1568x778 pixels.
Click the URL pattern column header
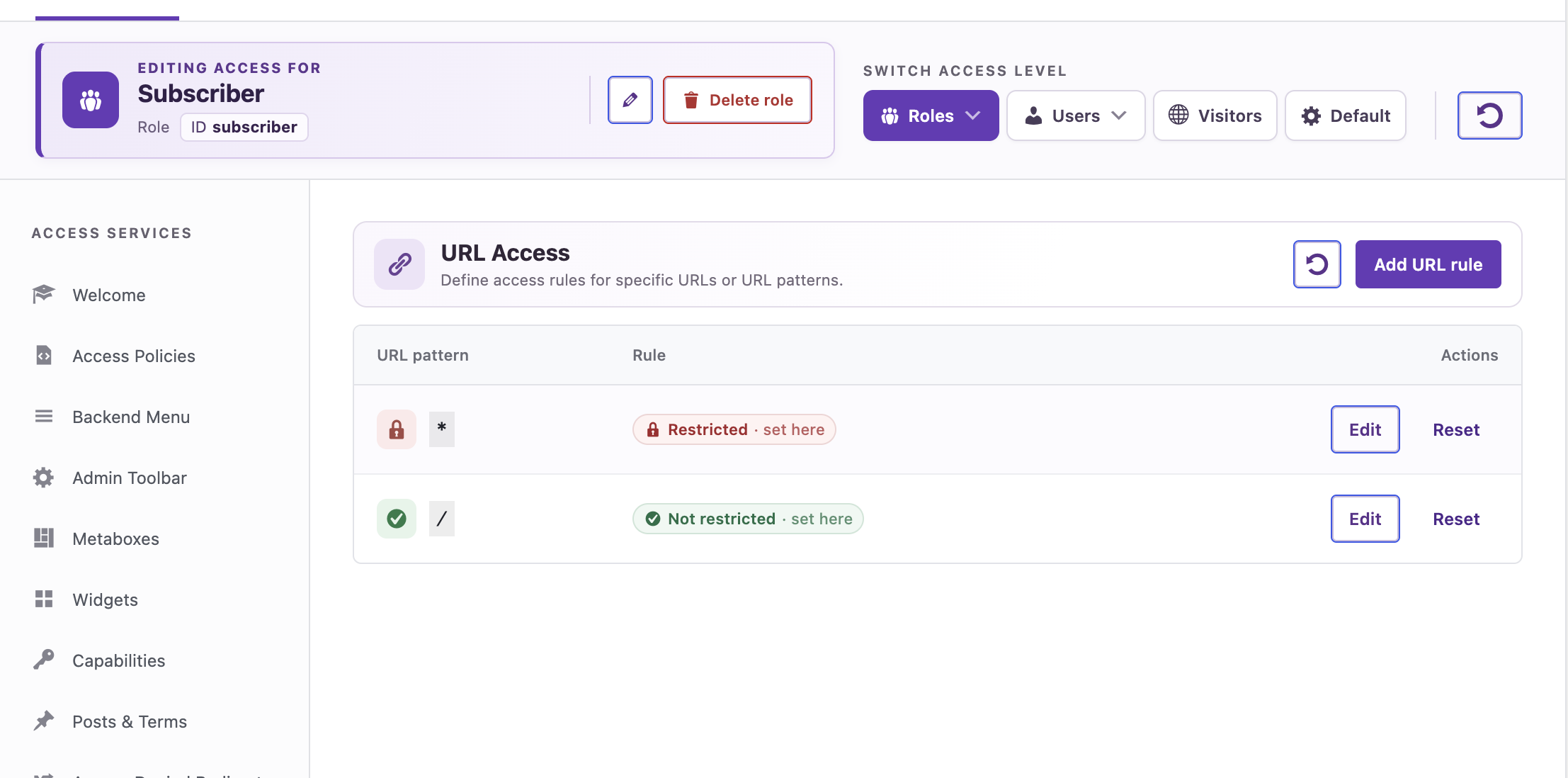click(423, 355)
